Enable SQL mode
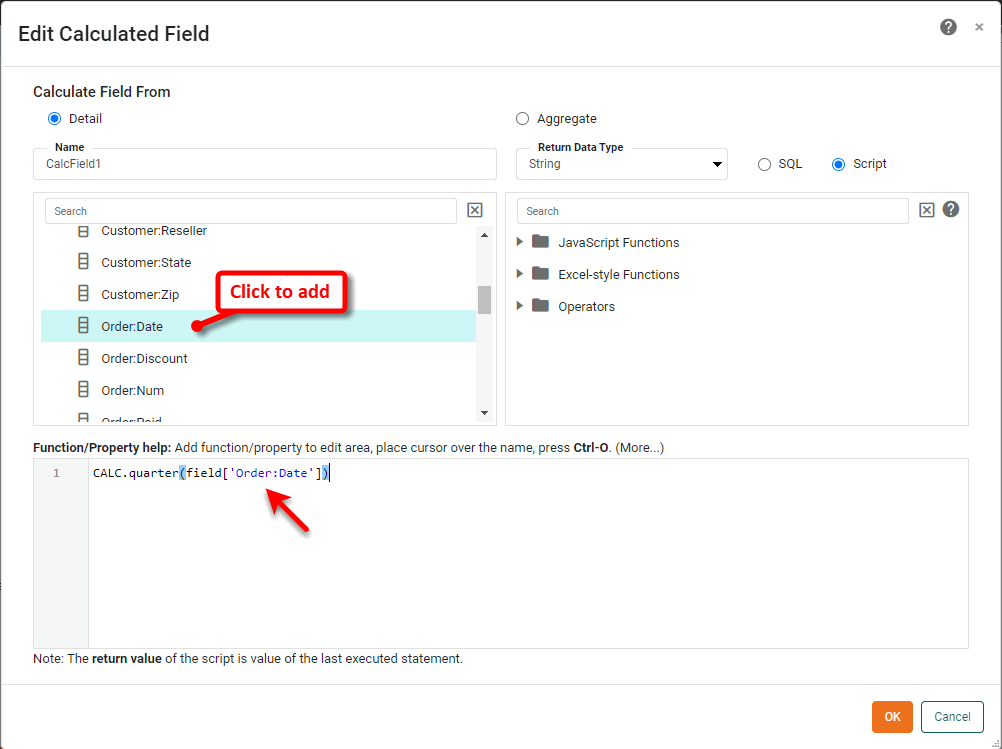Screen dimensions: 1002x749 [763, 164]
